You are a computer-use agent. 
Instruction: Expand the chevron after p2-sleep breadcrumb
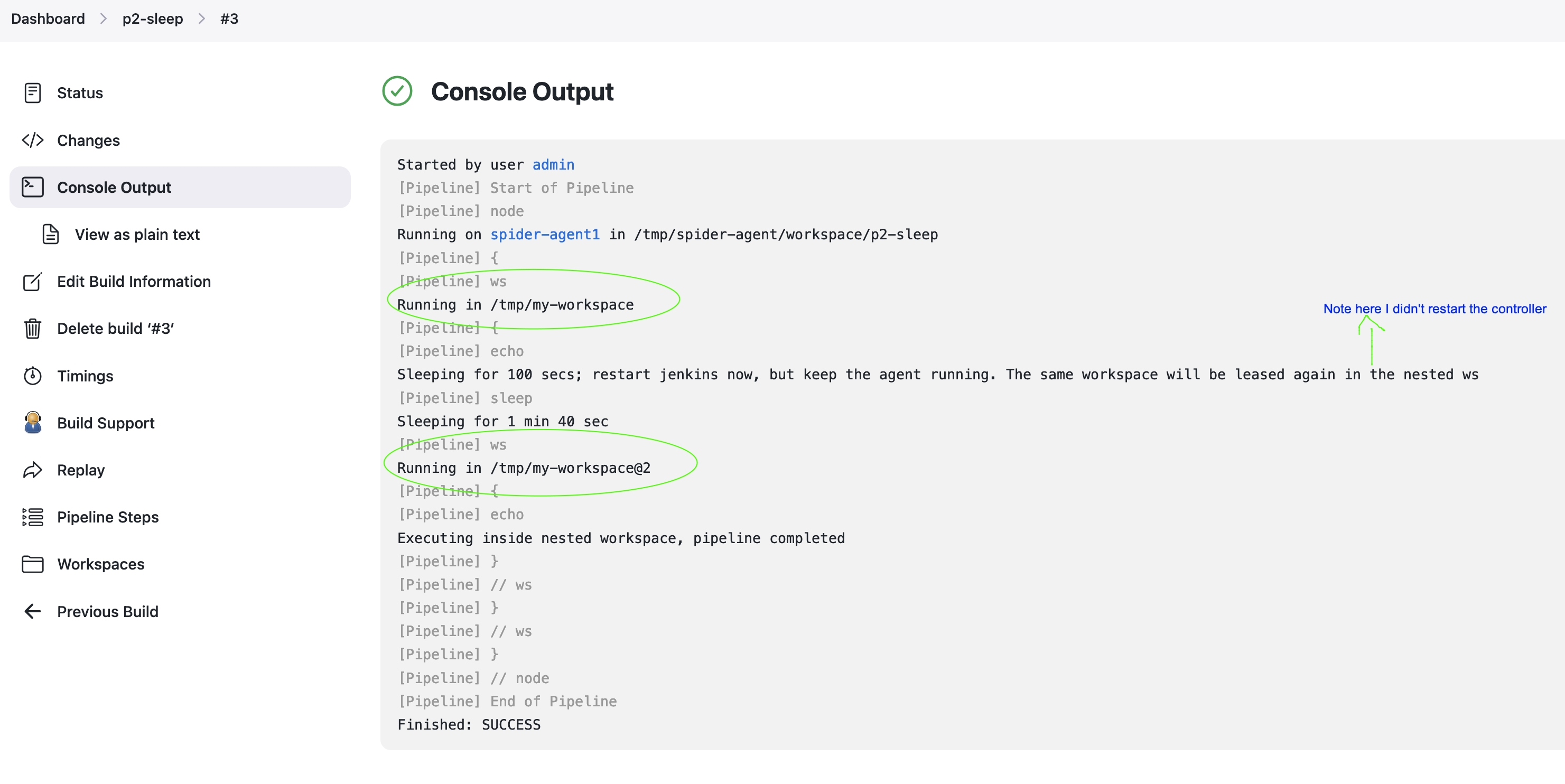click(x=202, y=19)
